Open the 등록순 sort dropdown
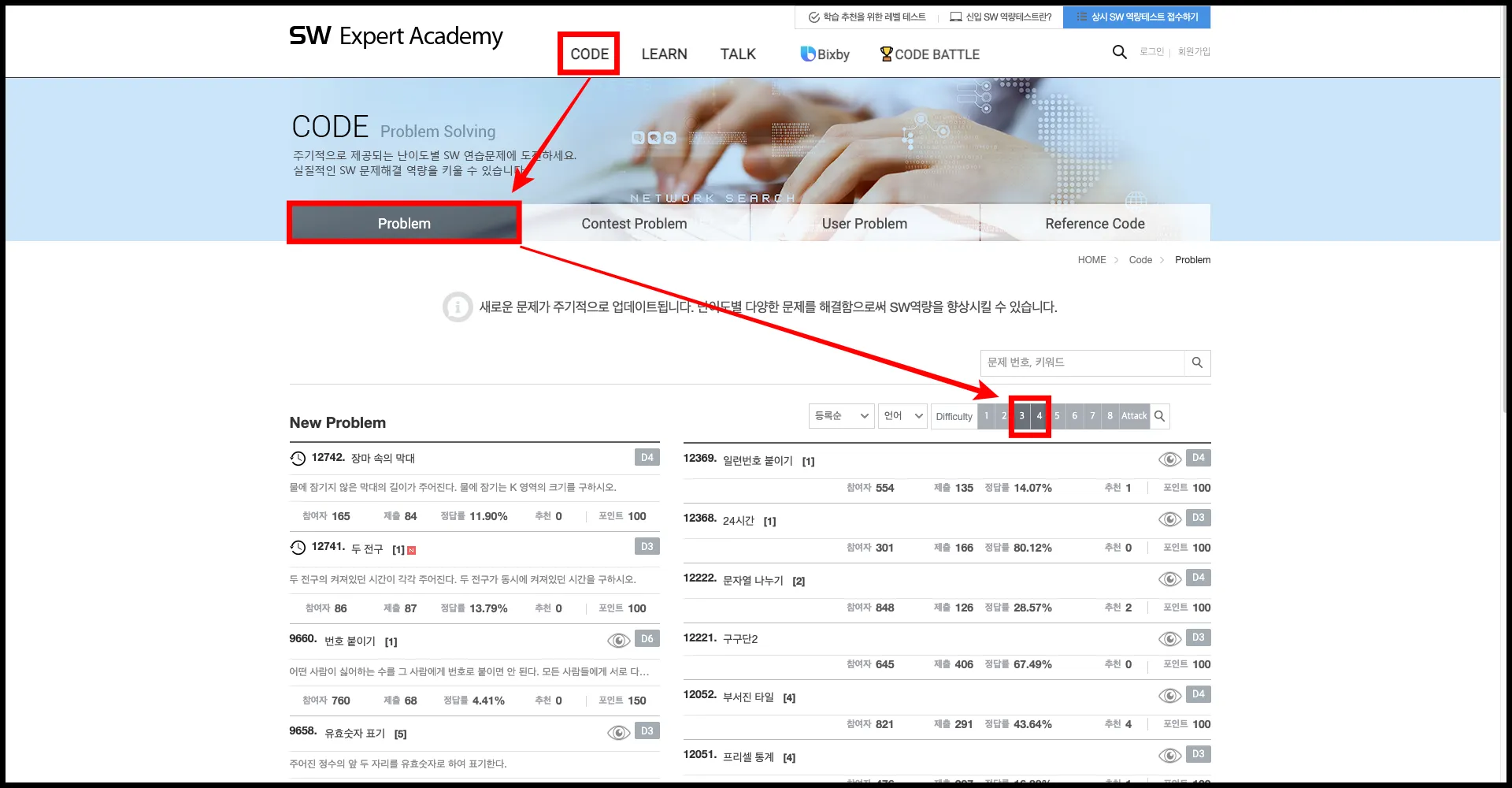Screen dimensions: 1512x788 841,416
